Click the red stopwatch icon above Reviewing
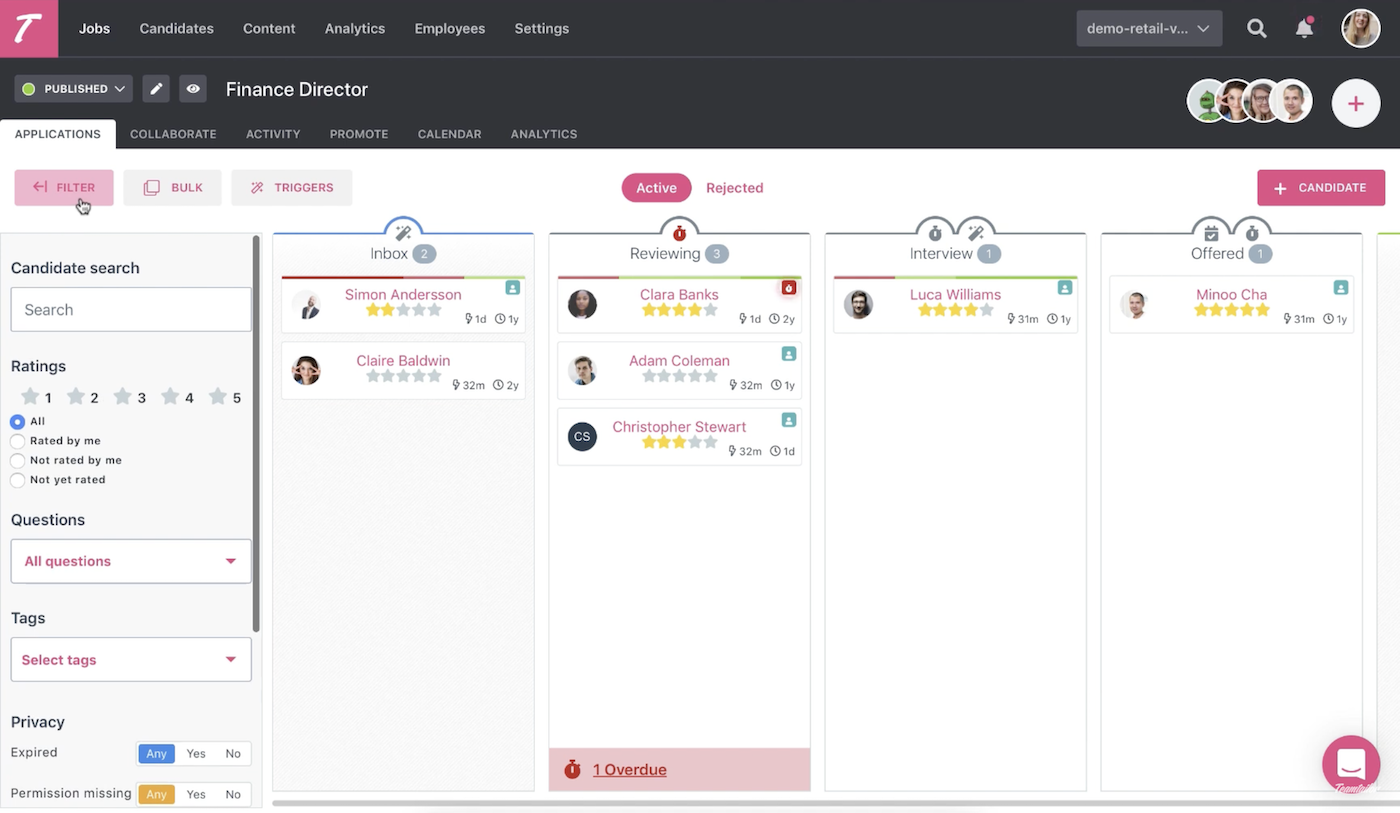 tap(680, 232)
